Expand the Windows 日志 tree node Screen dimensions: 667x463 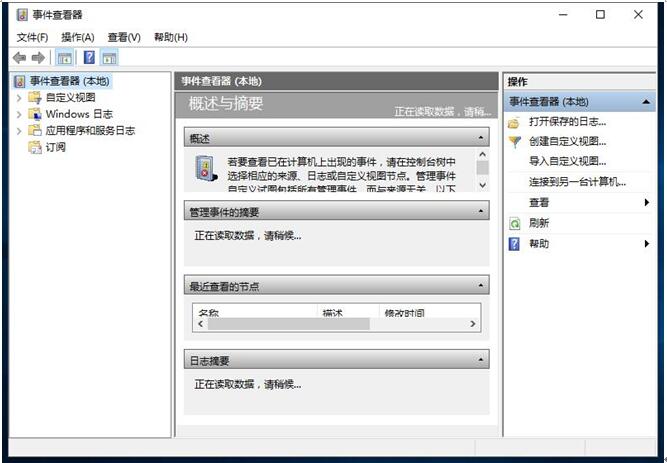tap(19, 114)
